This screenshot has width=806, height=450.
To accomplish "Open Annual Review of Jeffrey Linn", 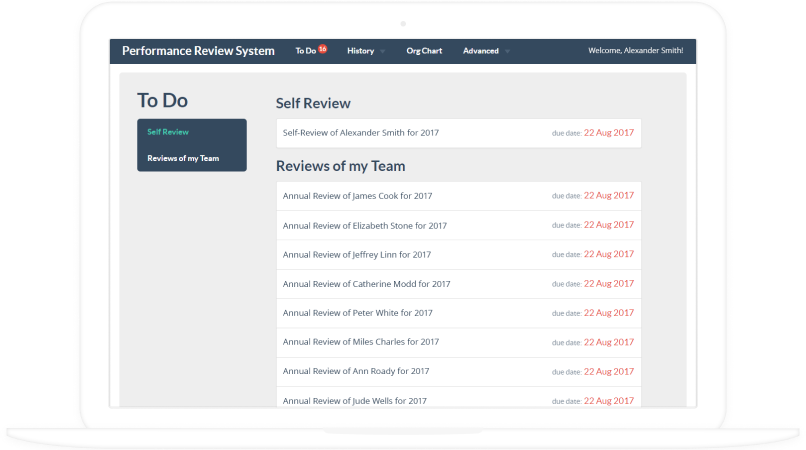I will coord(357,255).
